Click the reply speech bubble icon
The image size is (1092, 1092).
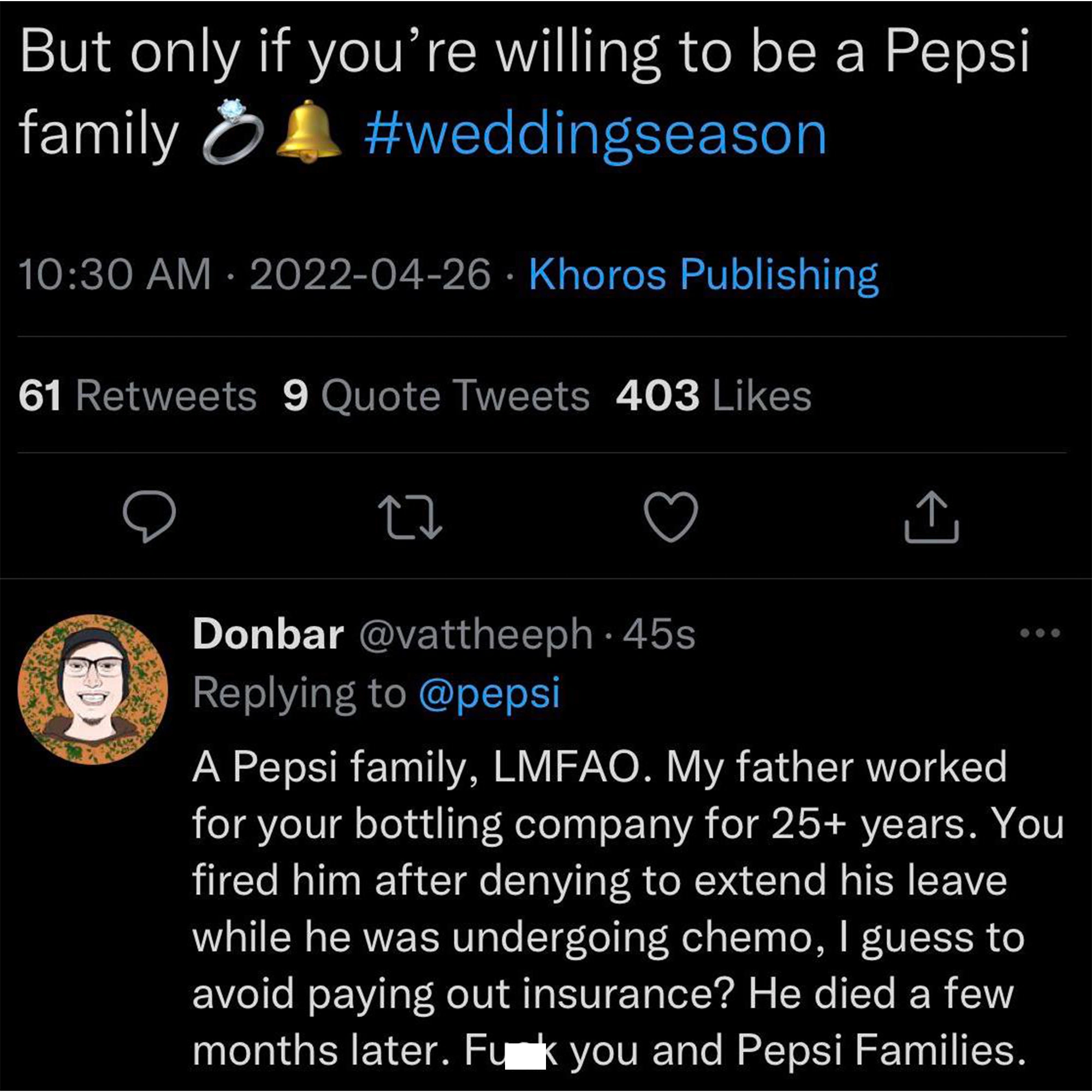(x=149, y=517)
